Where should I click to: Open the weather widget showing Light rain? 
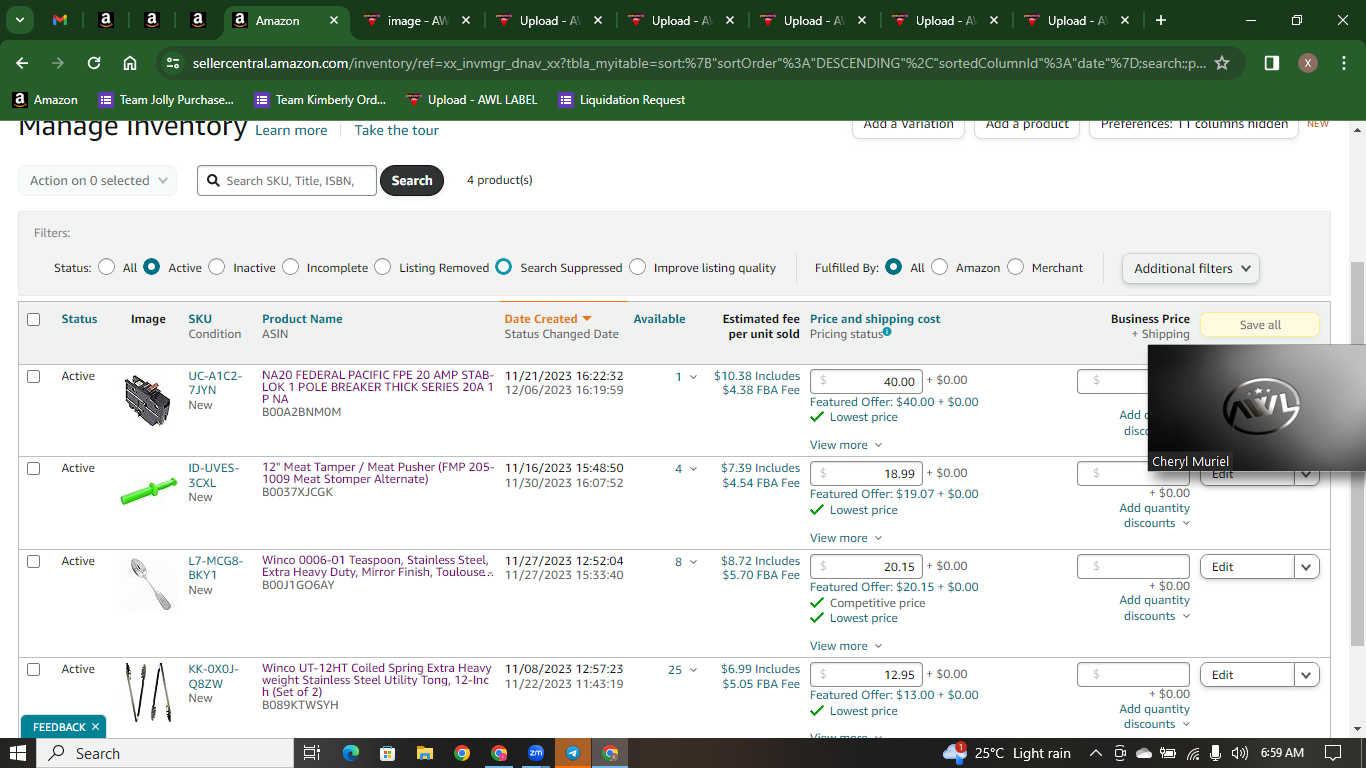tap(1007, 753)
